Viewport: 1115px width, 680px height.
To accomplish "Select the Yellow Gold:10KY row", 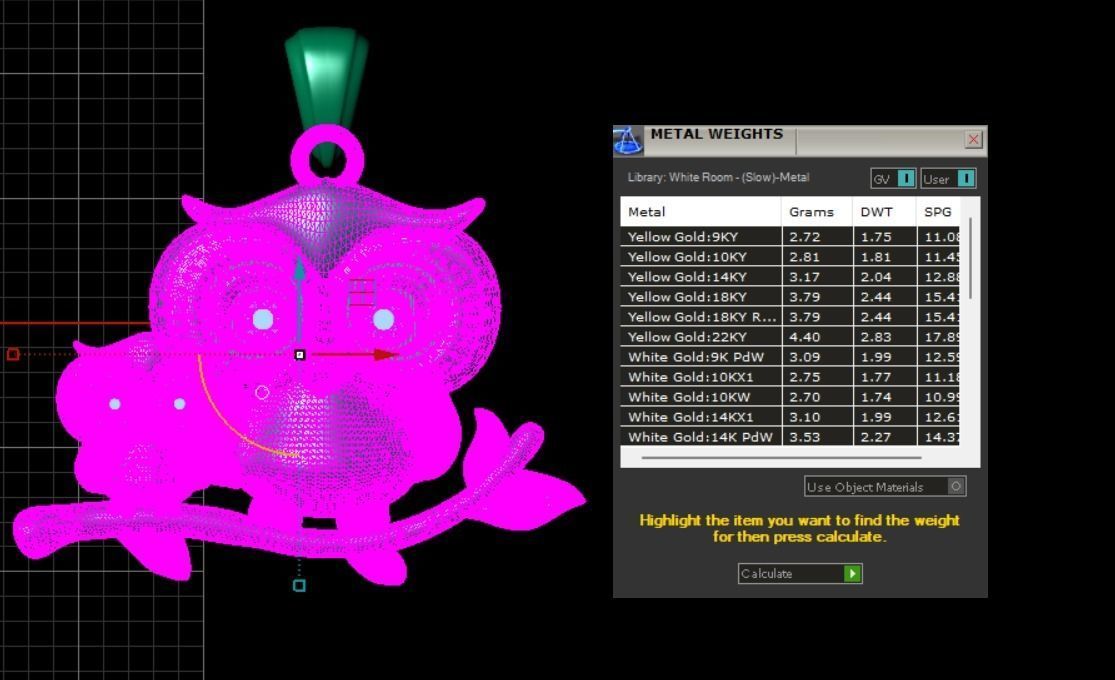I will coord(790,257).
